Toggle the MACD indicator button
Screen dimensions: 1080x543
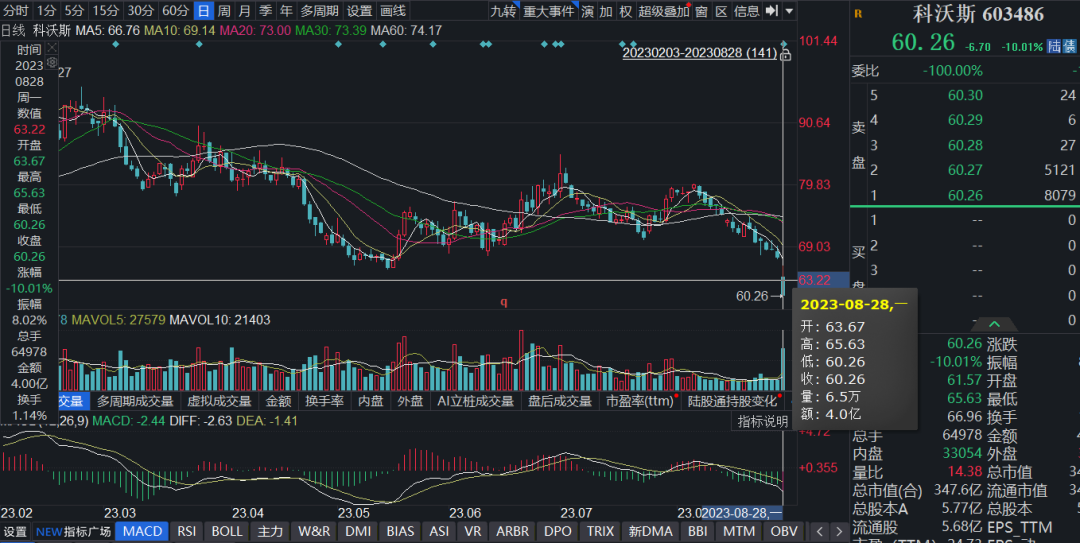click(142, 532)
